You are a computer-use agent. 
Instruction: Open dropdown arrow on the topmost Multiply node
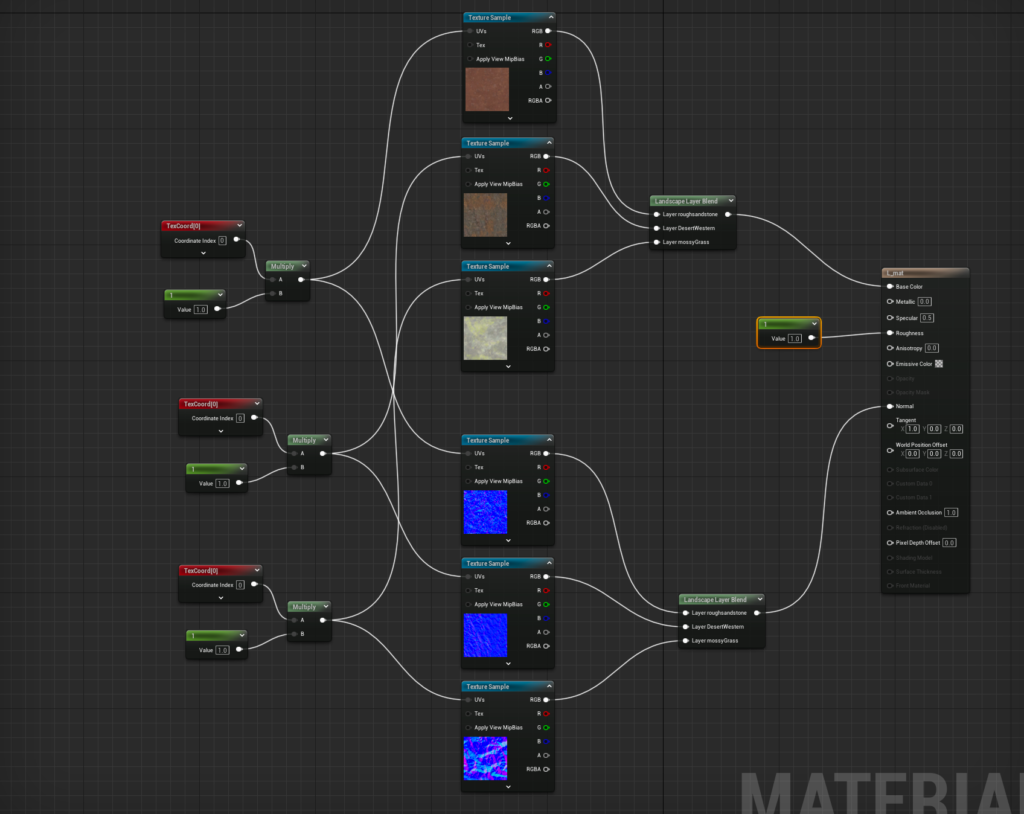pos(302,266)
